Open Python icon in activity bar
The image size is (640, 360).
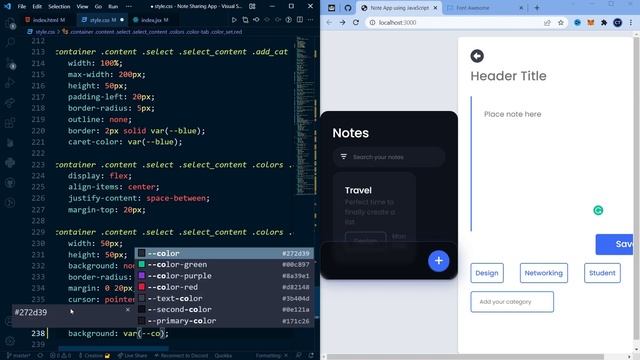point(10,162)
